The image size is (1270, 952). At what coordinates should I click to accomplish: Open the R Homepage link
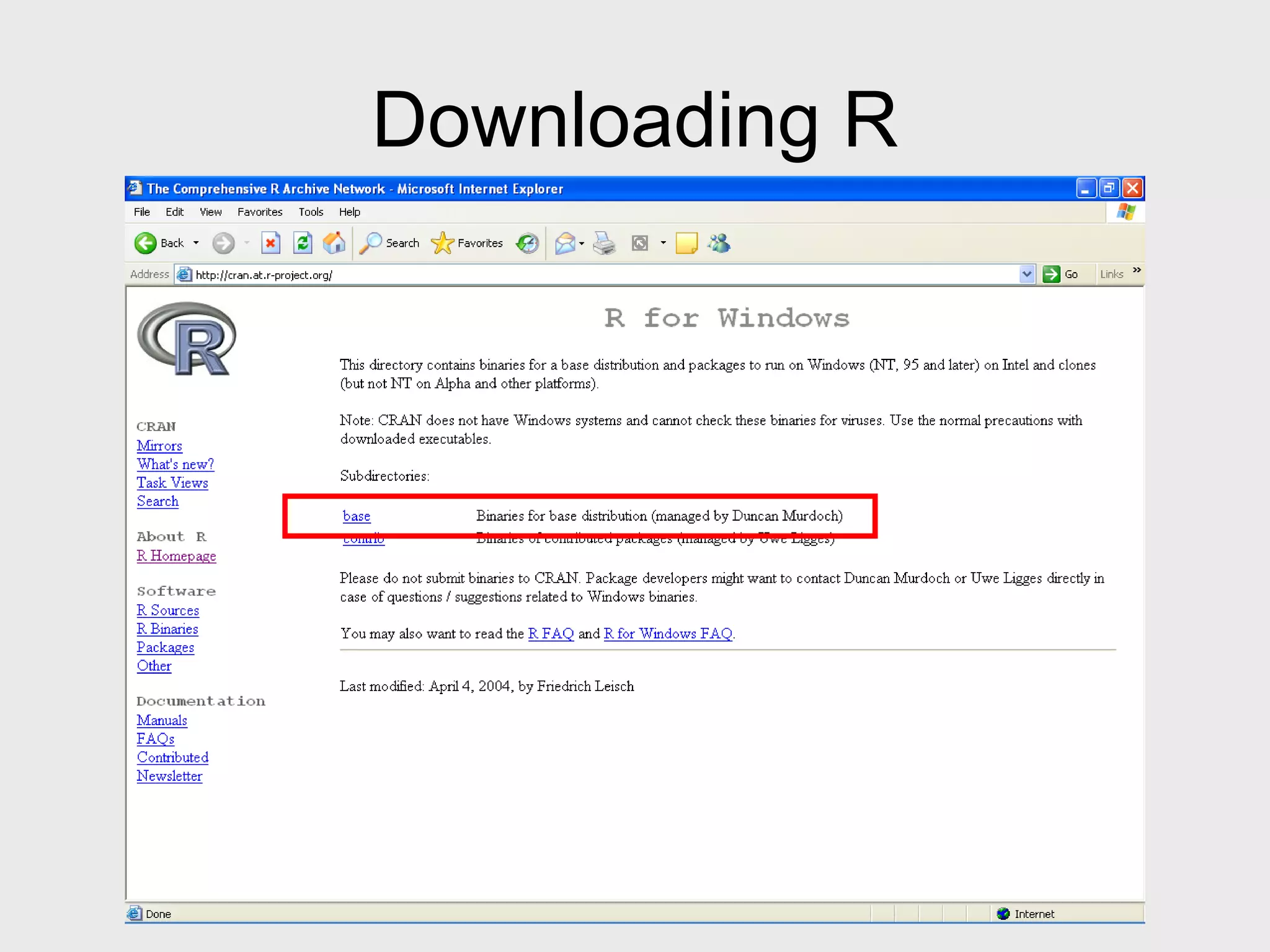coord(176,556)
